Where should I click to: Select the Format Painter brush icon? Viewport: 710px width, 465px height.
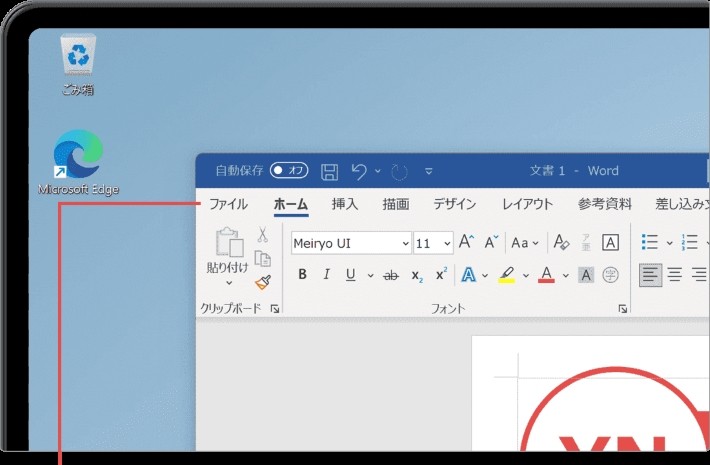(x=263, y=283)
